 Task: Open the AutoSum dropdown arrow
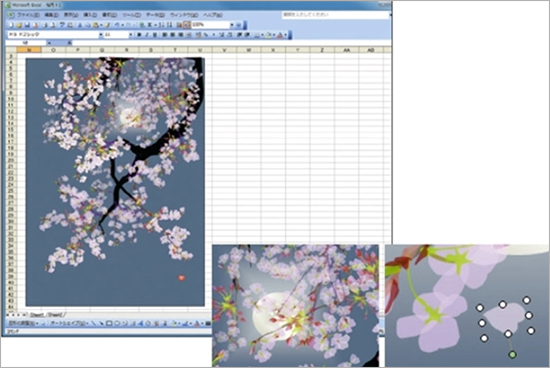155,25
